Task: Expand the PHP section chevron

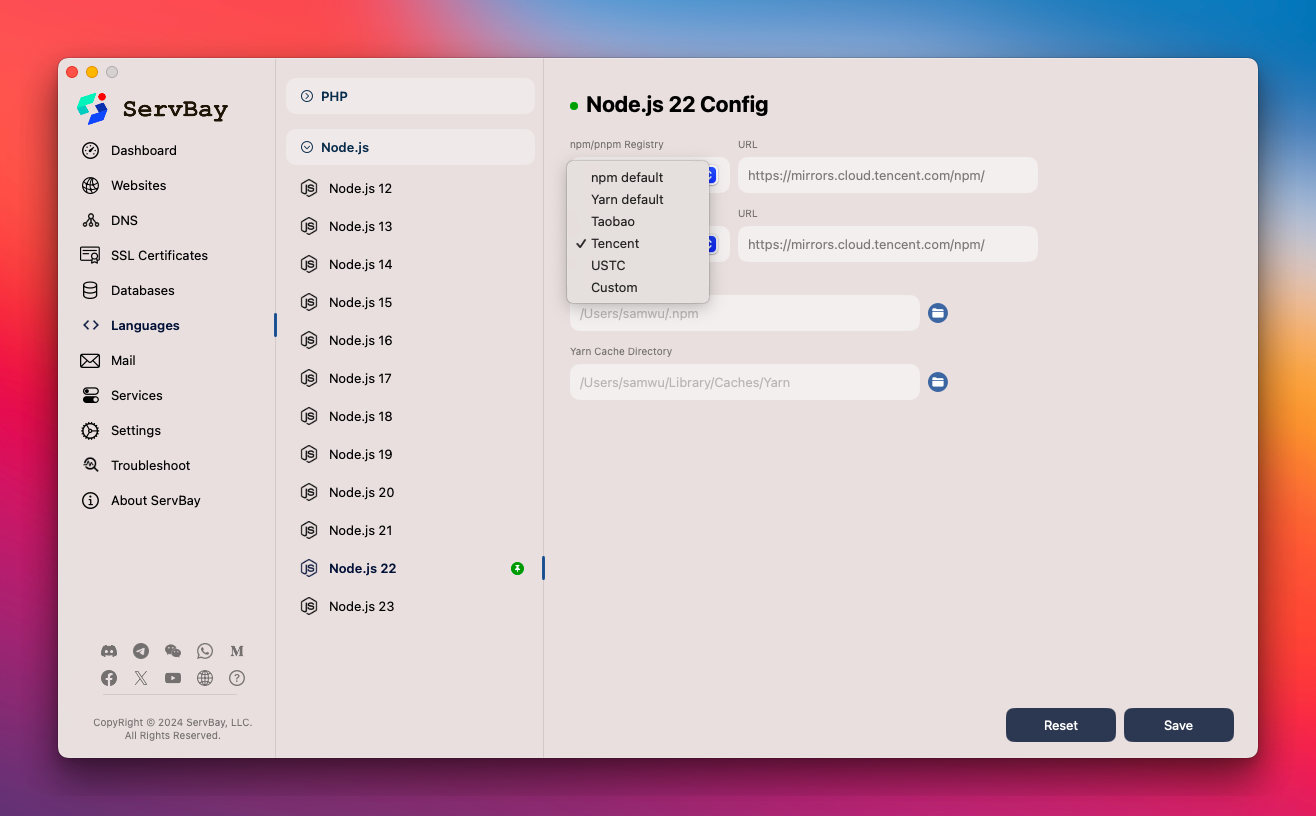Action: (x=307, y=96)
